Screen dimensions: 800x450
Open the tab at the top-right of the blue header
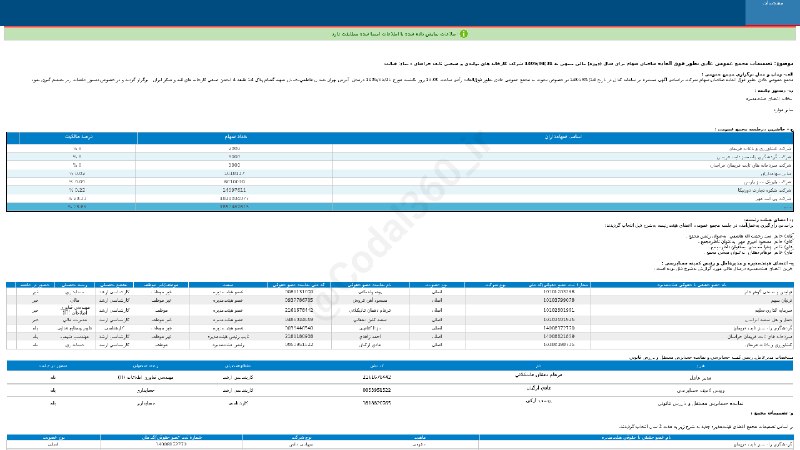[x=772, y=12]
